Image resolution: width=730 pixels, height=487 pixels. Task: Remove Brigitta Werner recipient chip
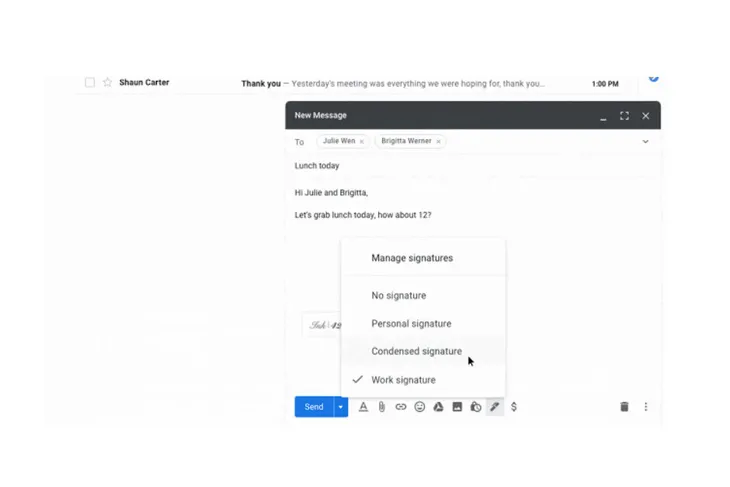click(x=438, y=142)
